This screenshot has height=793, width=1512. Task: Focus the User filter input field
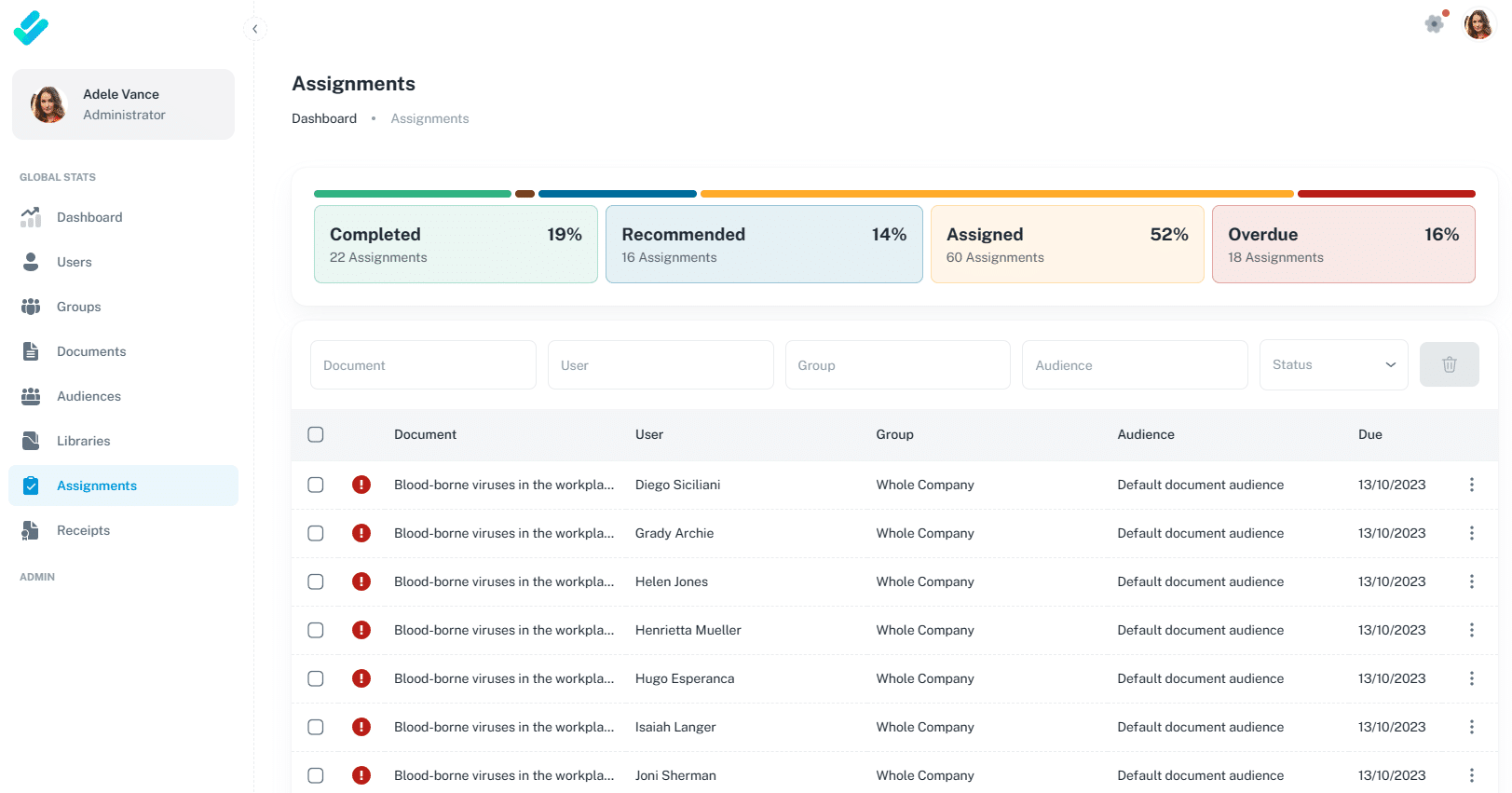click(661, 364)
